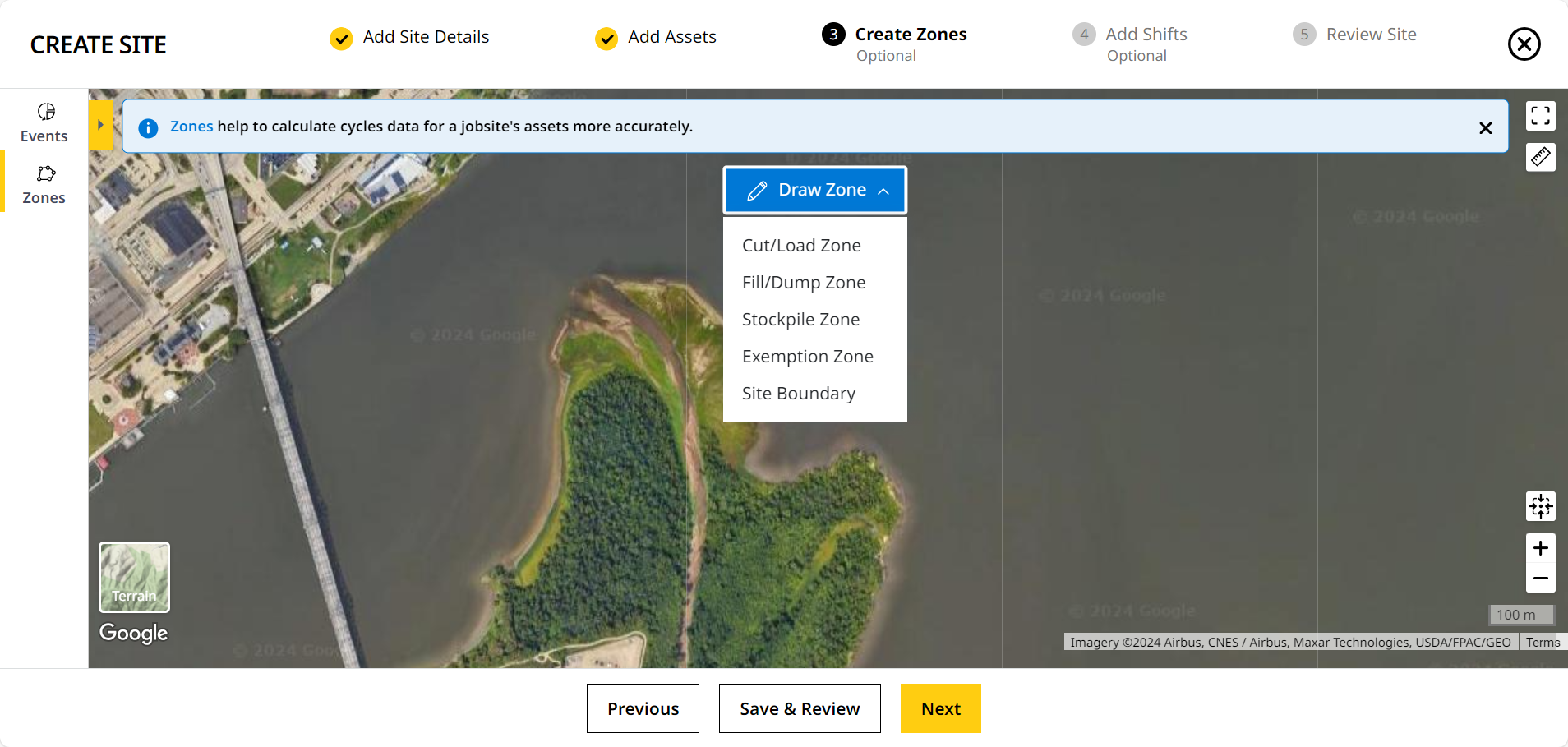1568x747 pixels.
Task: Choose Cut/Load Zone option
Action: (801, 246)
